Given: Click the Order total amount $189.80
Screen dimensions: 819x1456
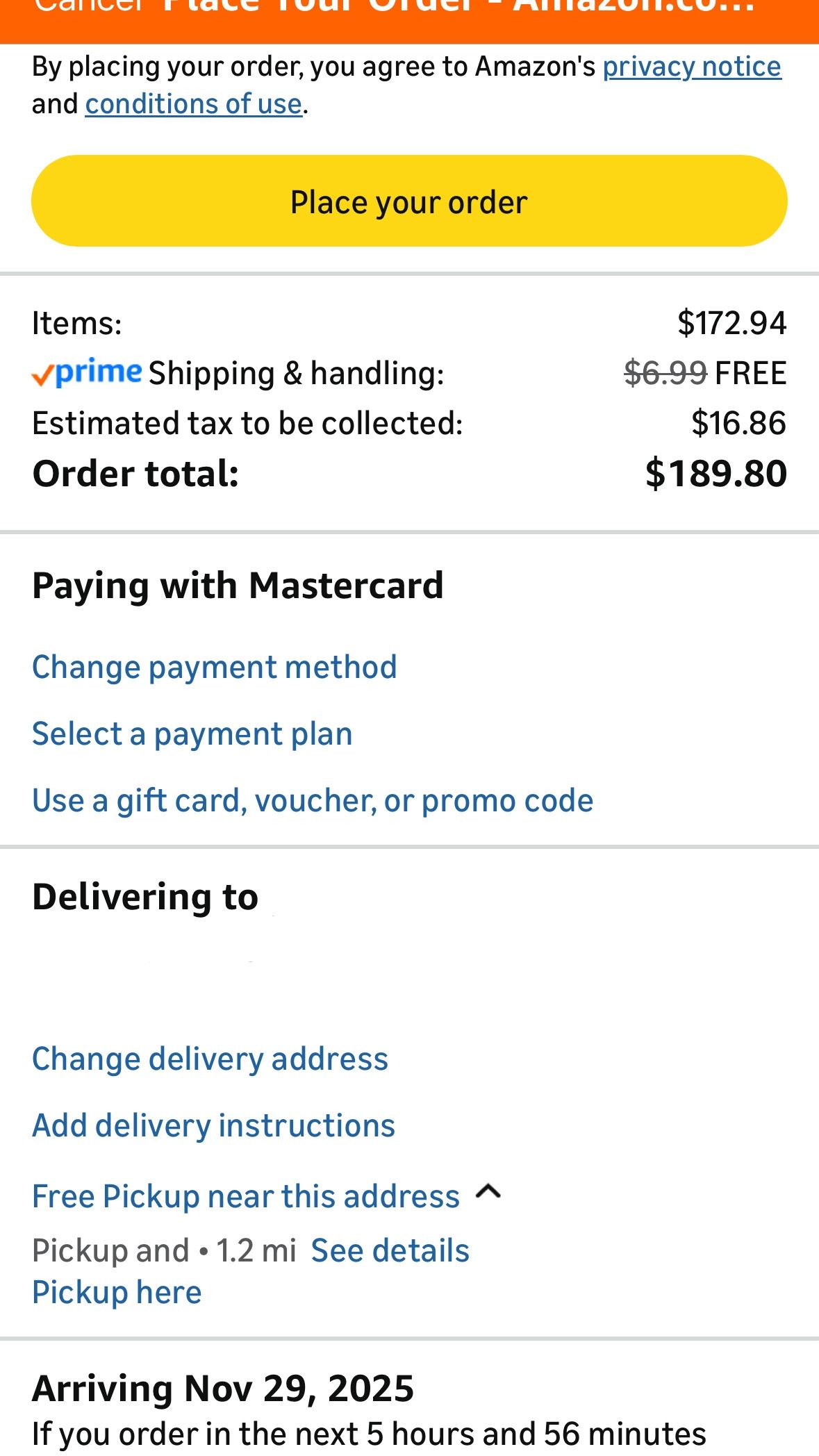Looking at the screenshot, I should click(x=716, y=473).
